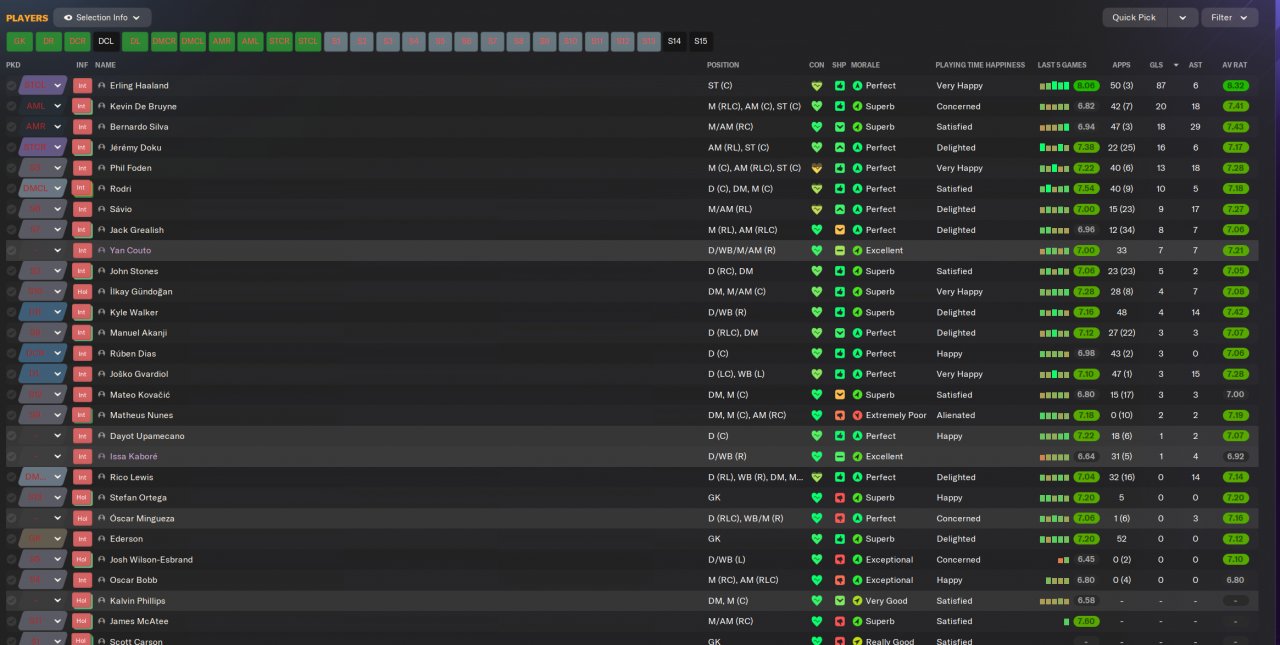Toggle the picked check for Rodri
1280x645 pixels.
tap(11, 189)
